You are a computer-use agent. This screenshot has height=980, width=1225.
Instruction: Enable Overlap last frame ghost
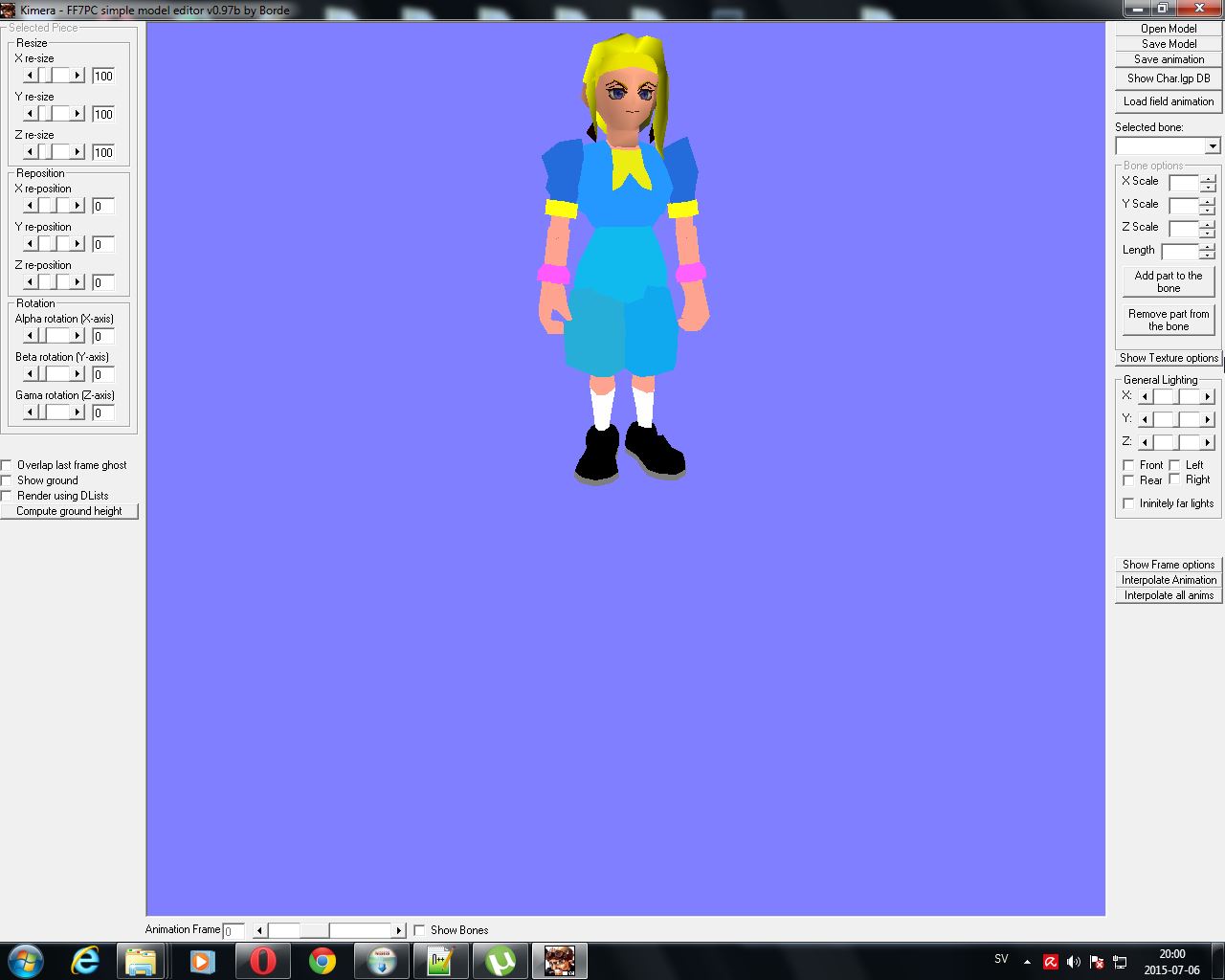(x=7, y=465)
